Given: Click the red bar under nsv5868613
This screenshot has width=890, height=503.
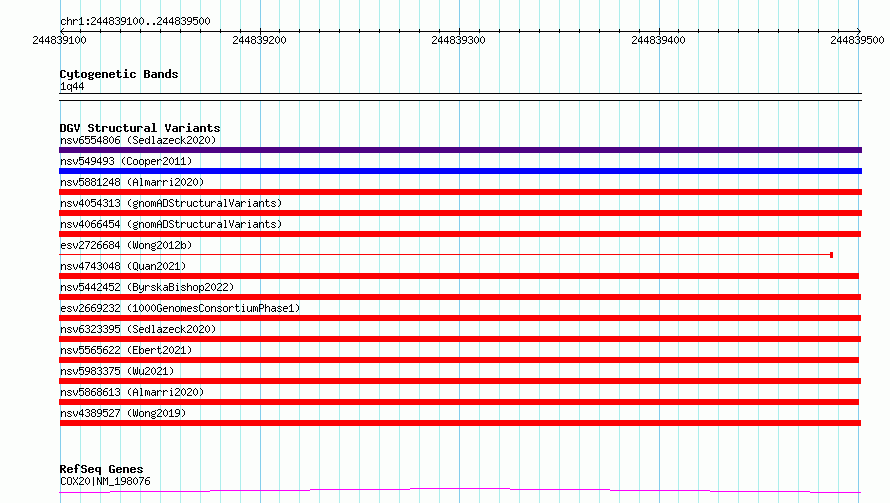Looking at the screenshot, I should [459, 402].
